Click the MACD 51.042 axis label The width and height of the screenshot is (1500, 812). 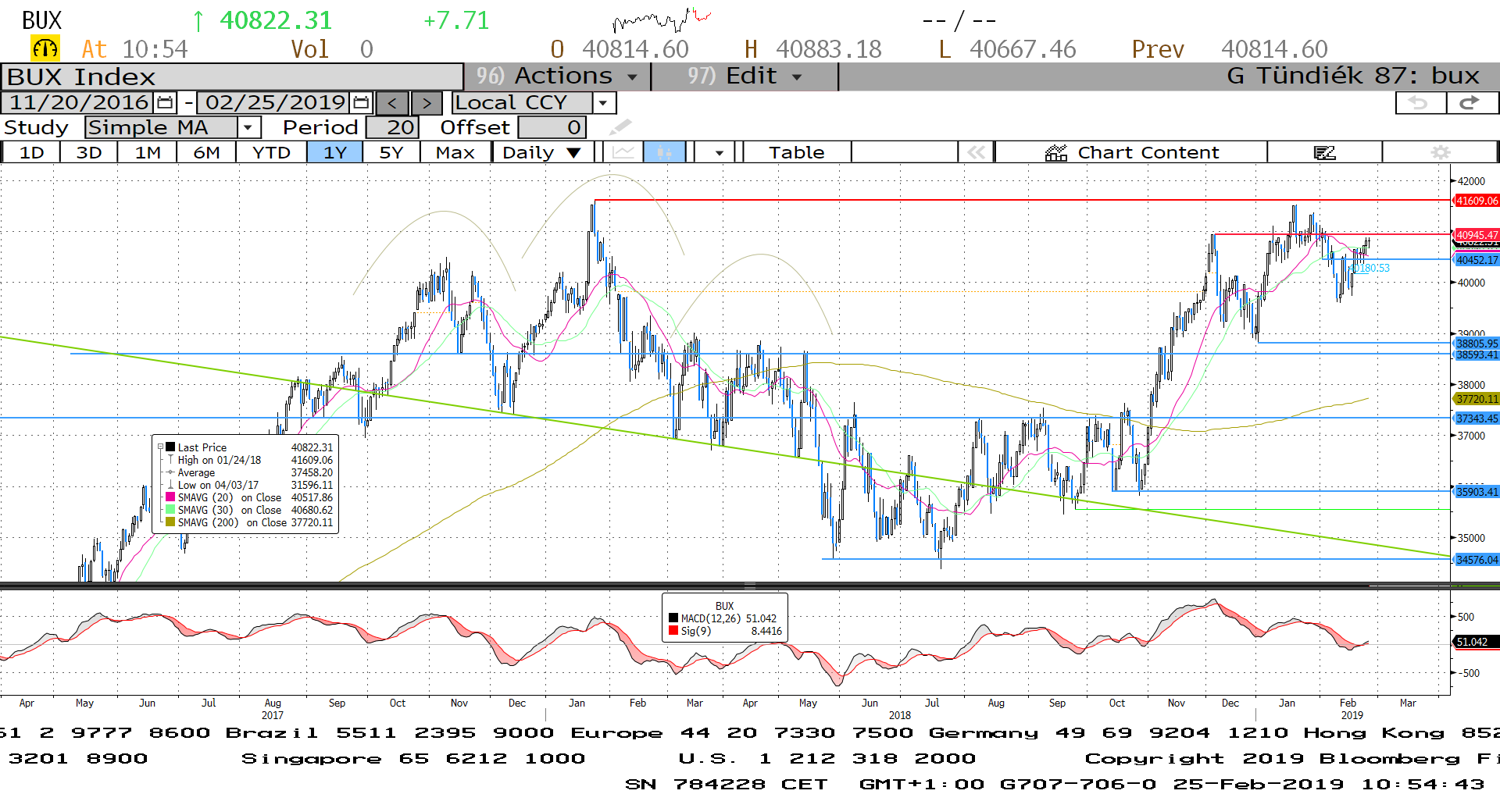[1475, 642]
